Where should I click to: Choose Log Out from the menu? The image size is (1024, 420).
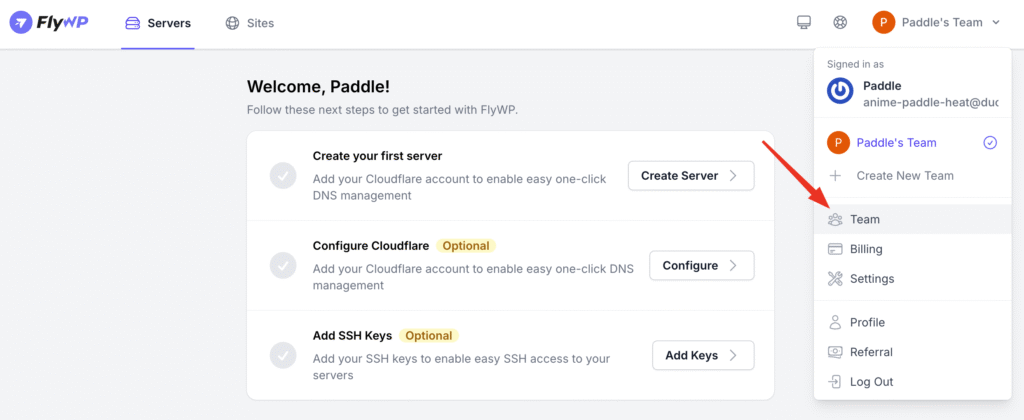(912, 382)
